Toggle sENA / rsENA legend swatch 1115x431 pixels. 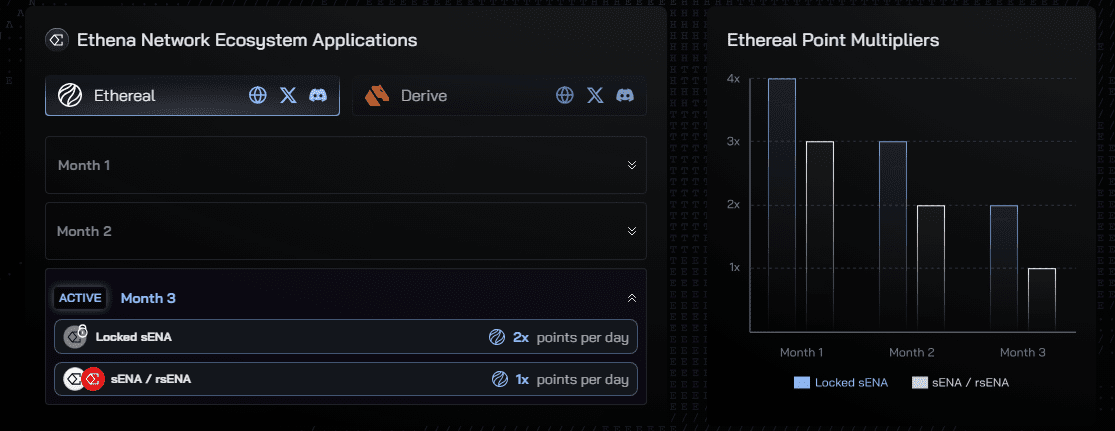coord(919,382)
